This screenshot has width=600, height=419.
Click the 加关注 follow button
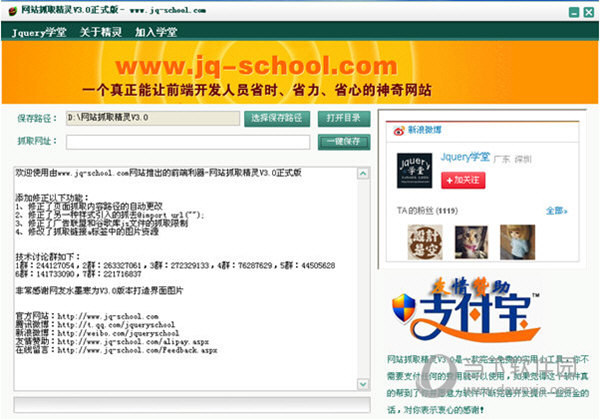pos(463,180)
